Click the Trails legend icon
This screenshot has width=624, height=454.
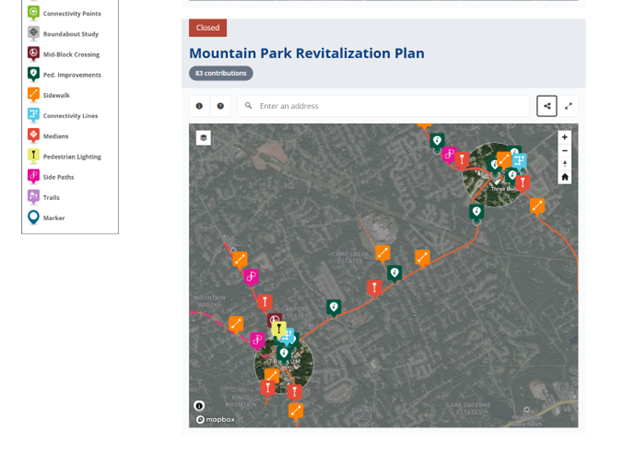[x=33, y=197]
